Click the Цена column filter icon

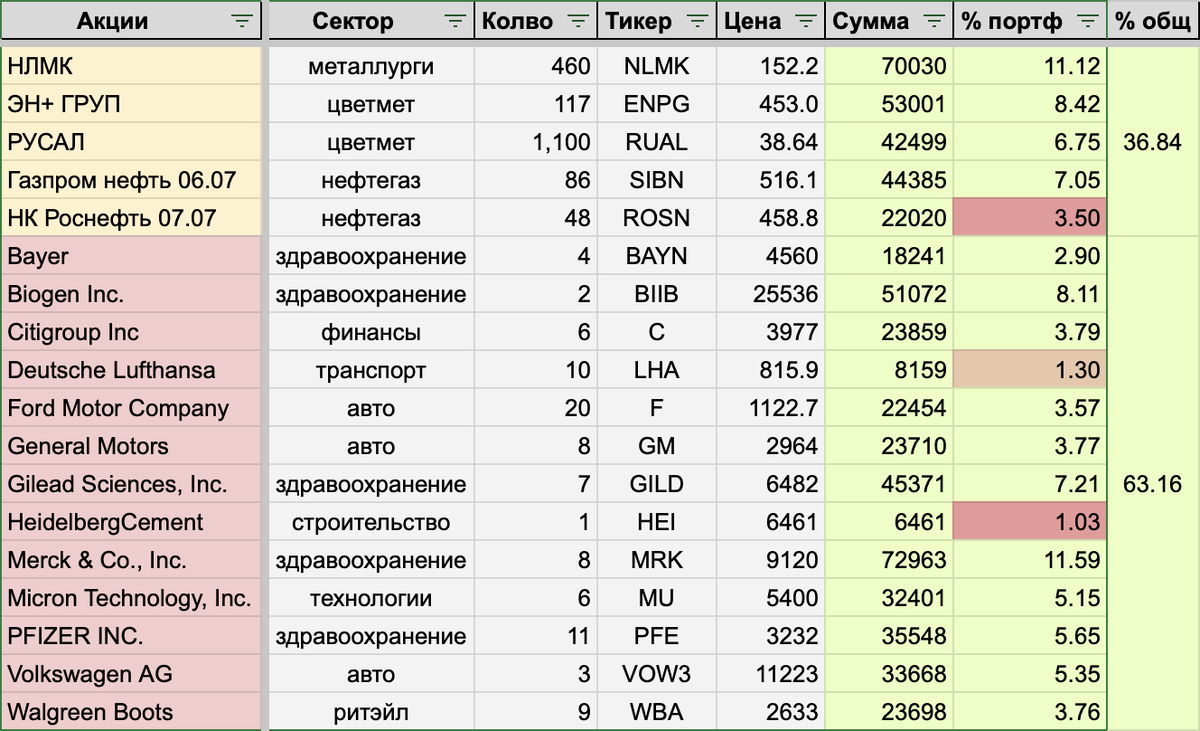click(x=805, y=20)
